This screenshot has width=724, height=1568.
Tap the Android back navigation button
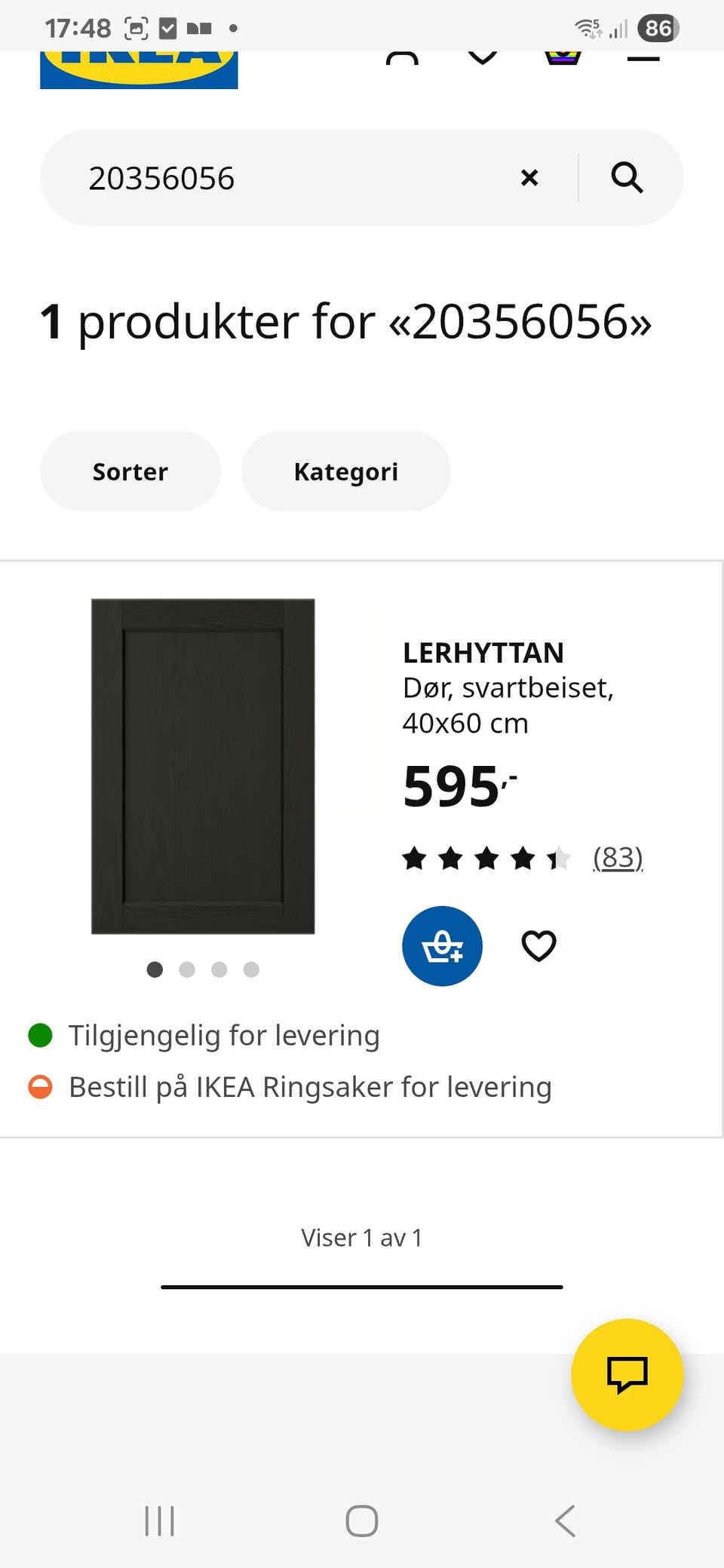tap(565, 1521)
